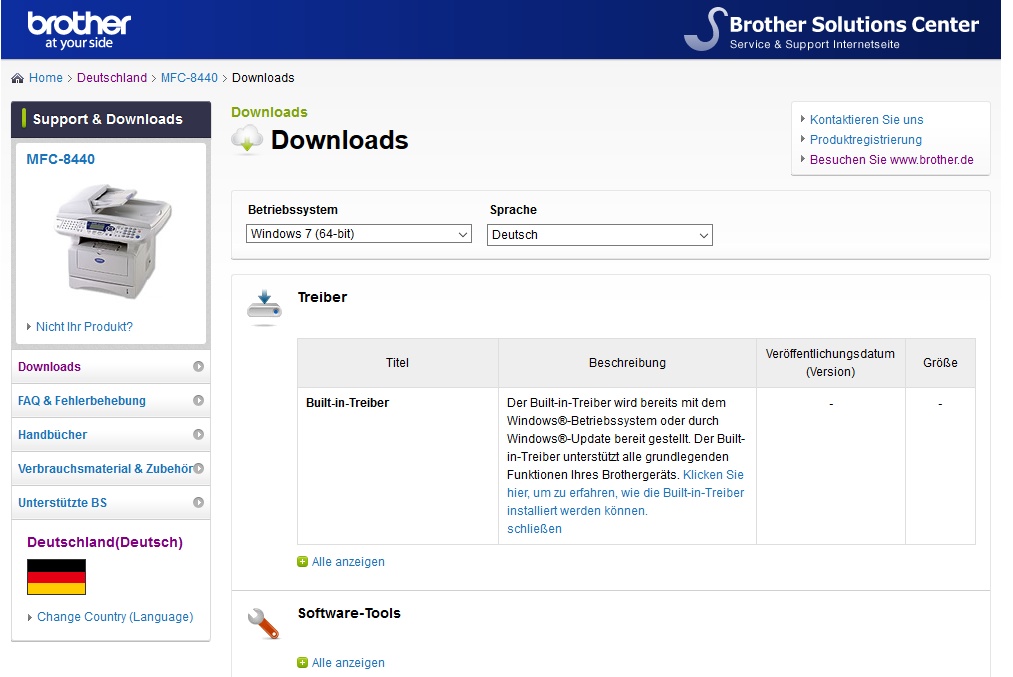1013x677 pixels.
Task: Click link explaining Built-in-Treiber installation
Action: point(625,492)
